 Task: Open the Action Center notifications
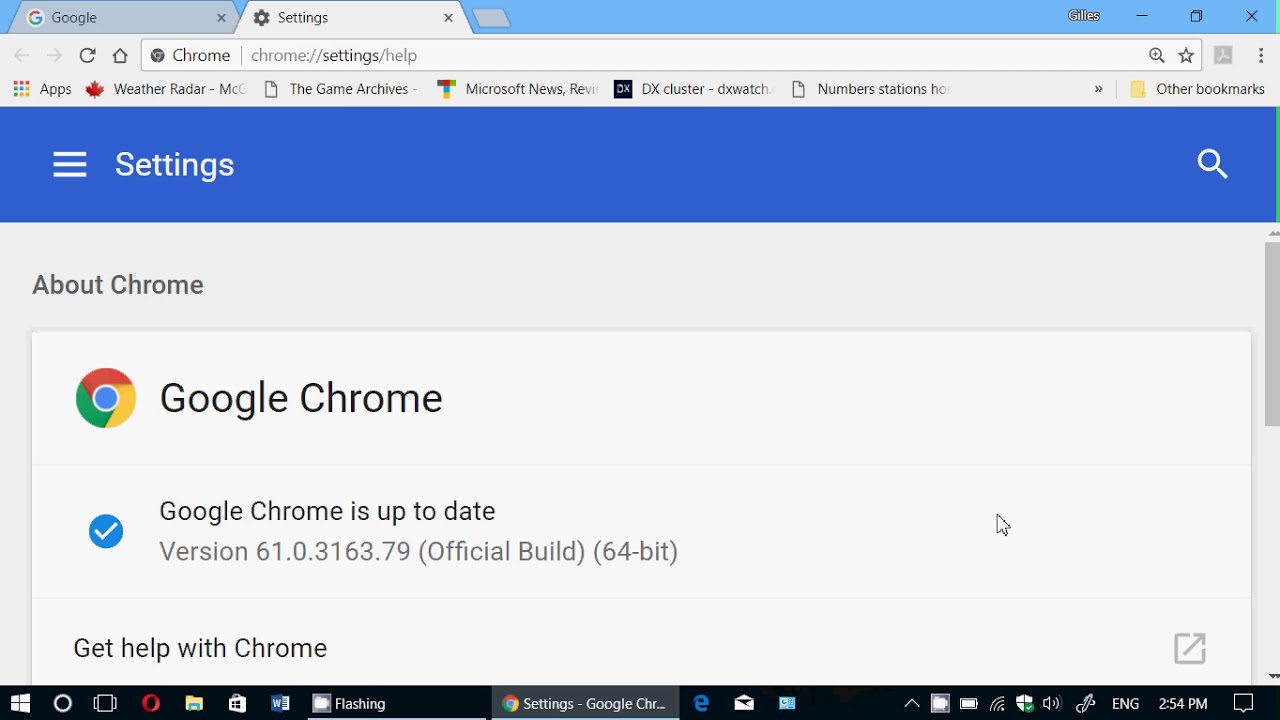point(1243,704)
